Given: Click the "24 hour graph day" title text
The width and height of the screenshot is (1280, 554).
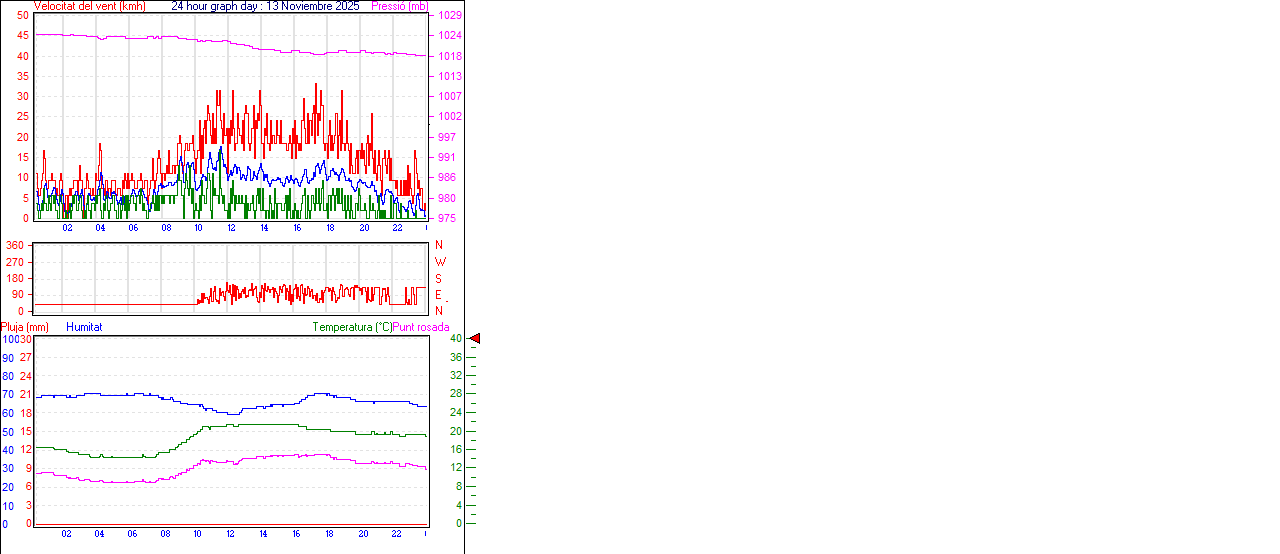Looking at the screenshot, I should pos(265,6).
